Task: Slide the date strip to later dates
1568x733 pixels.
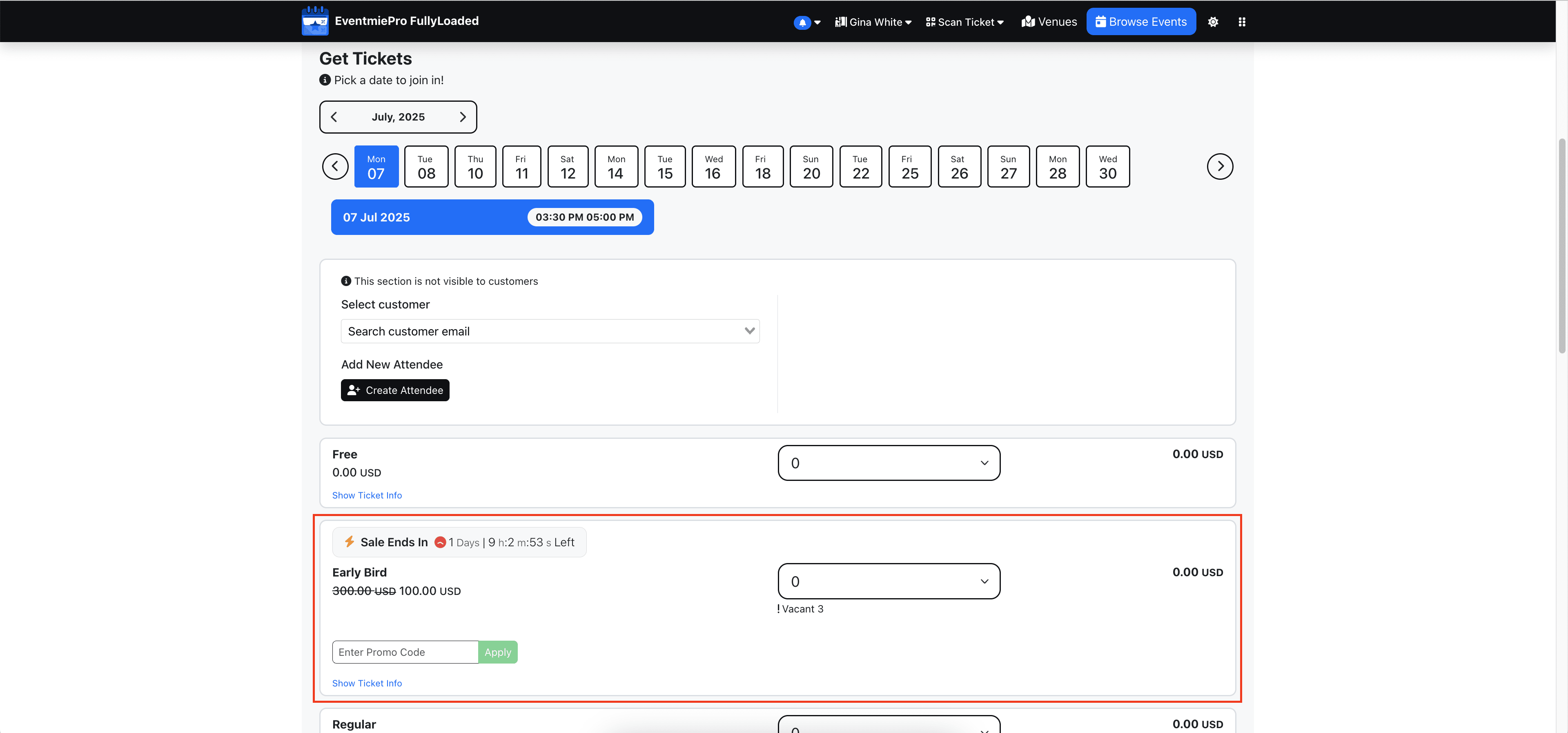Action: click(x=1220, y=166)
